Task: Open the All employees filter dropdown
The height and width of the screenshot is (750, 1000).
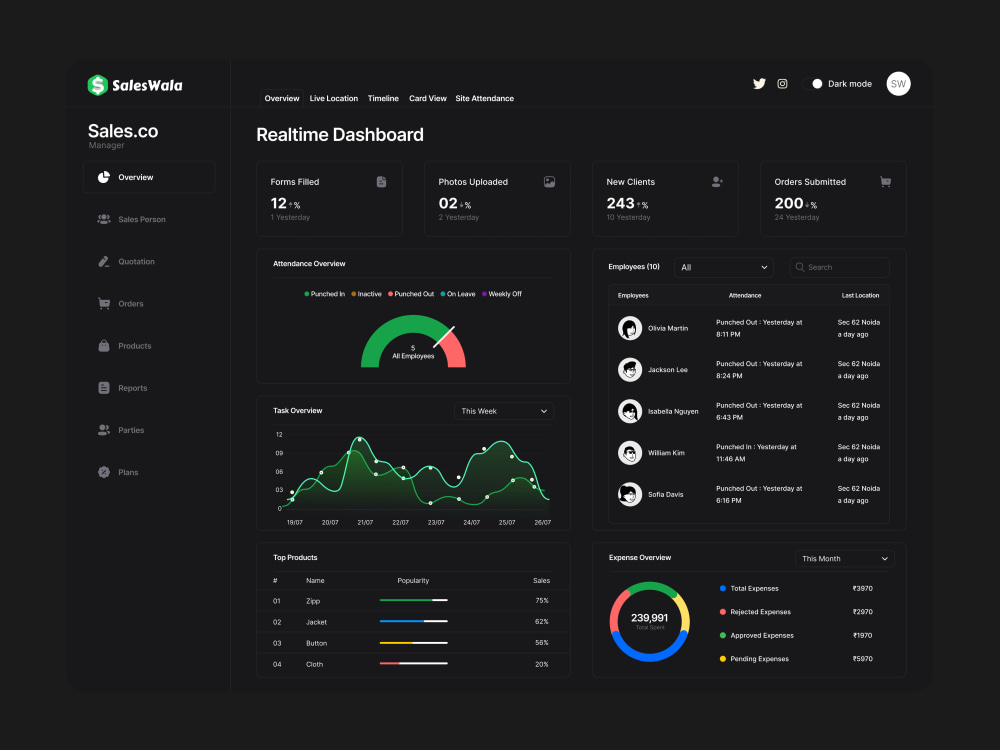Action: tap(723, 267)
